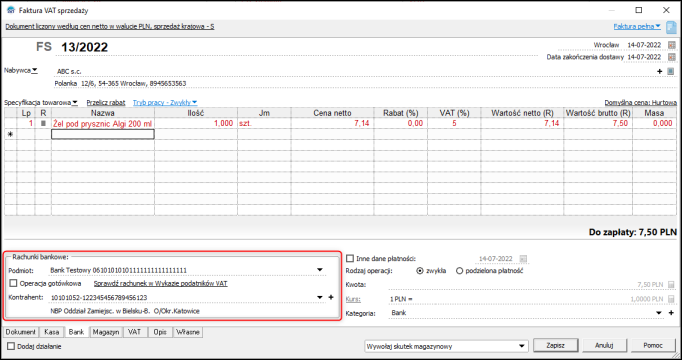682x360 pixels.
Task: Click the Kurs link label
Action: (353, 299)
